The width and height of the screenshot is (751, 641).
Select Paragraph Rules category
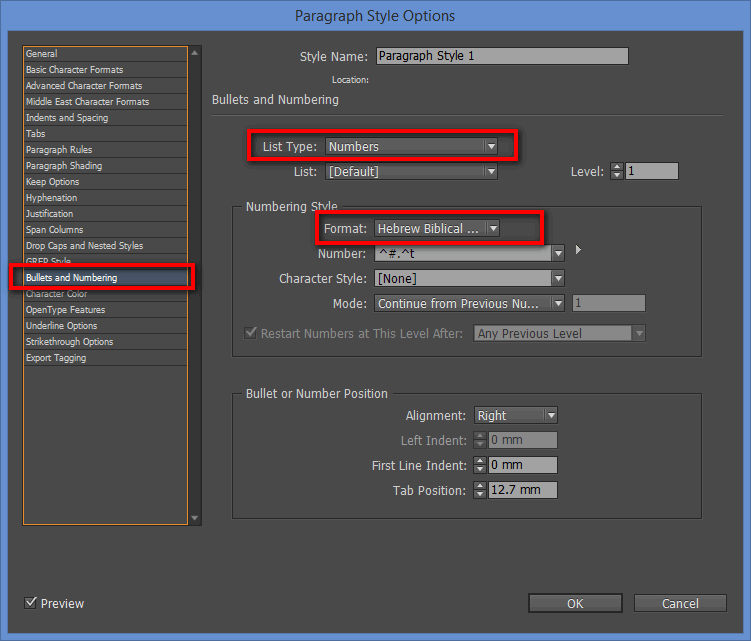[105, 149]
